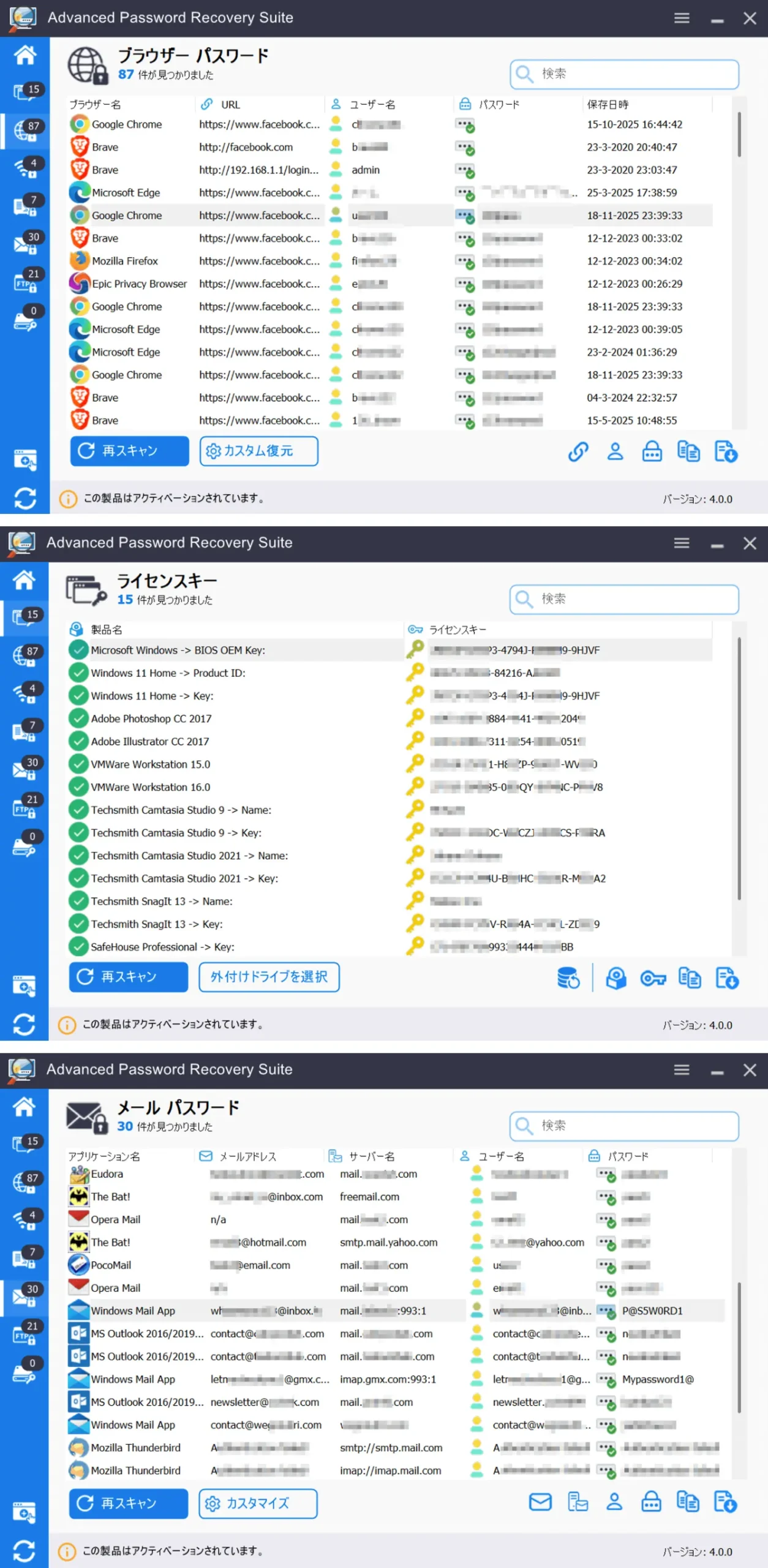Select Microsoft Windows BIOS OEM Key row
768x1568 pixels.
point(390,650)
